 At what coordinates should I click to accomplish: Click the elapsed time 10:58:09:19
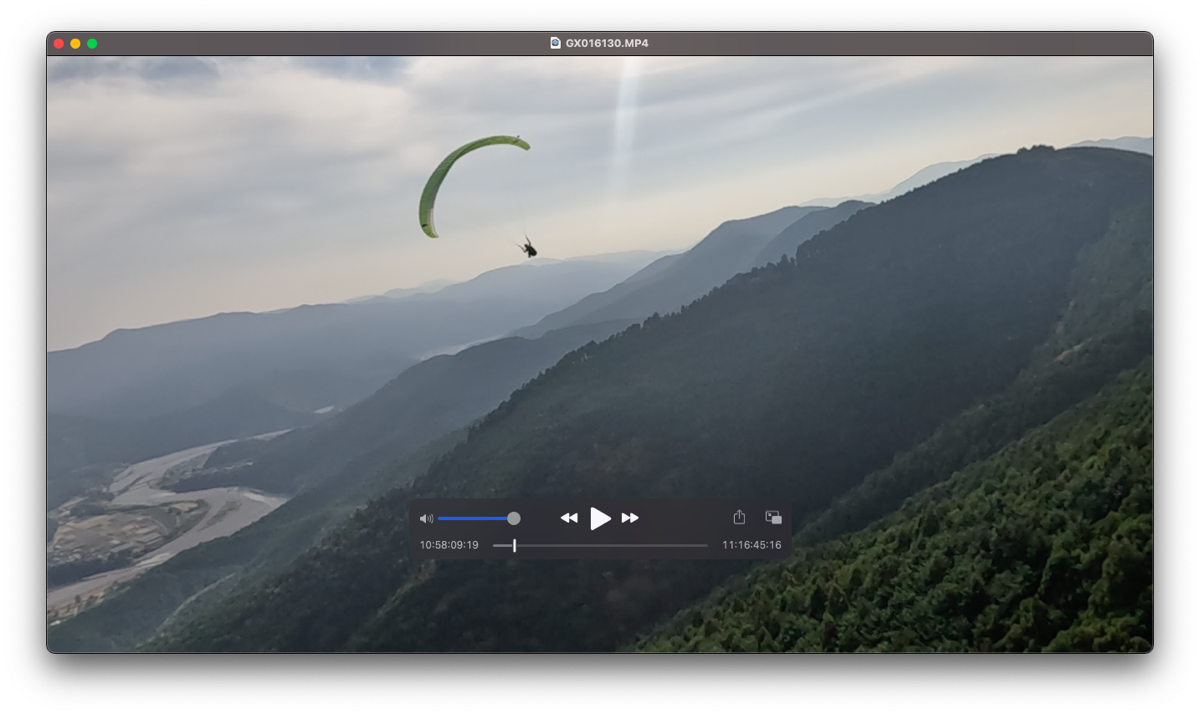449,545
